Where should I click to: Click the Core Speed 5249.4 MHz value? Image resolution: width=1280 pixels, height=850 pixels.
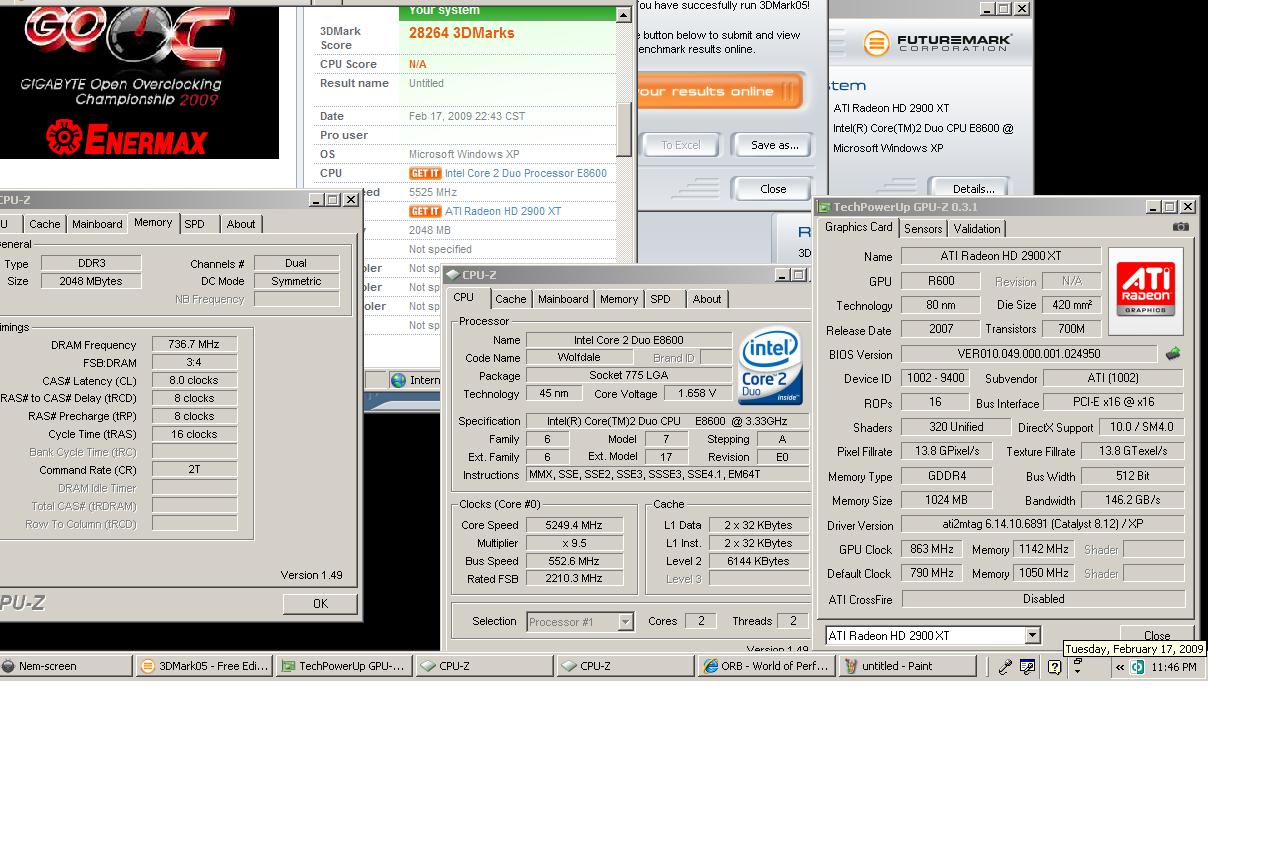coord(575,525)
